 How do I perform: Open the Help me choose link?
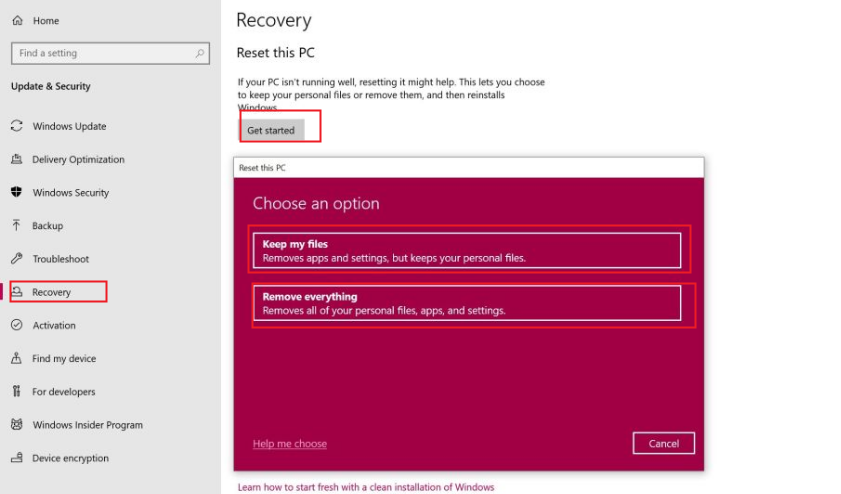(290, 444)
